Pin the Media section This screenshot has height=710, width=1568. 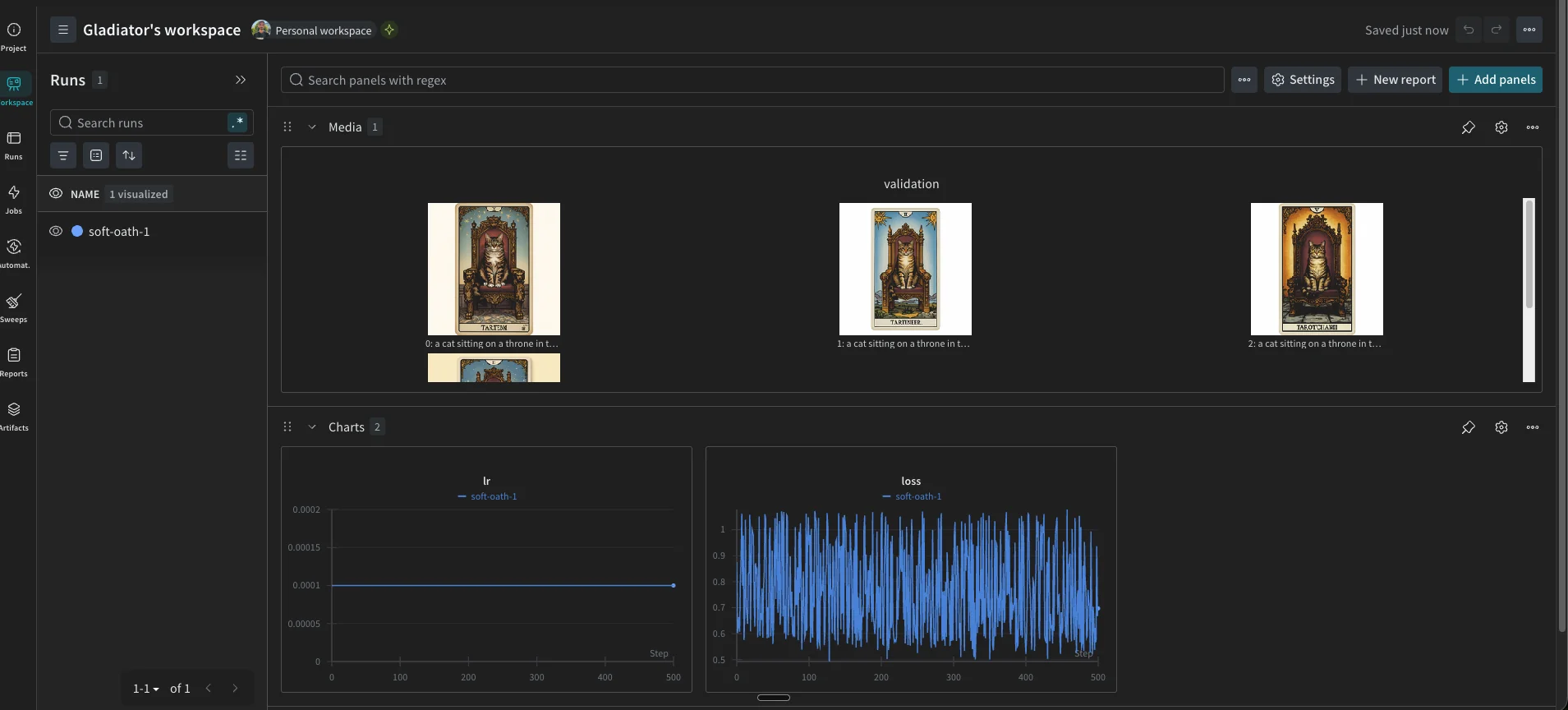coord(1469,127)
